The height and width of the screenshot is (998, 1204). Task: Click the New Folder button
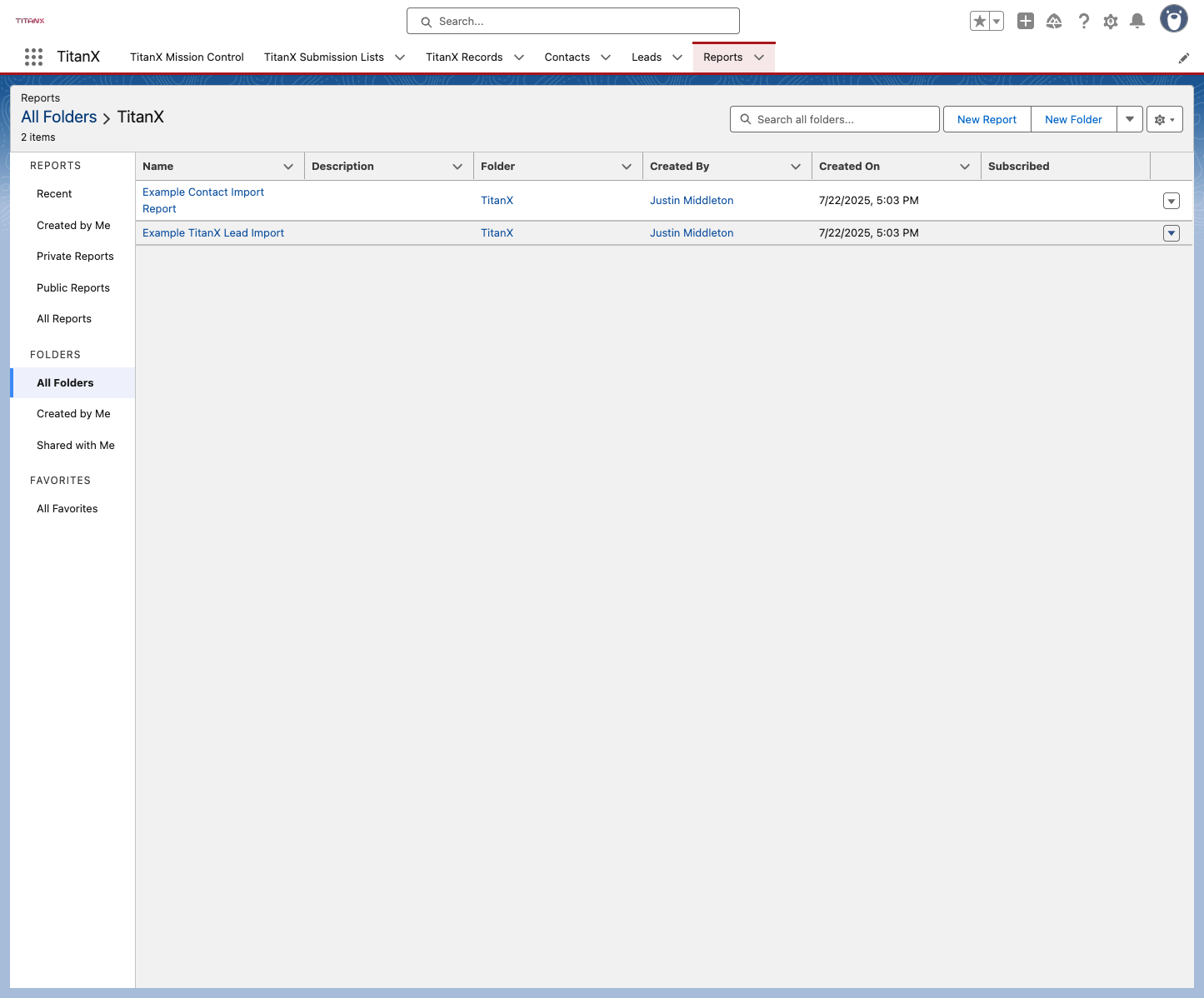[1073, 119]
